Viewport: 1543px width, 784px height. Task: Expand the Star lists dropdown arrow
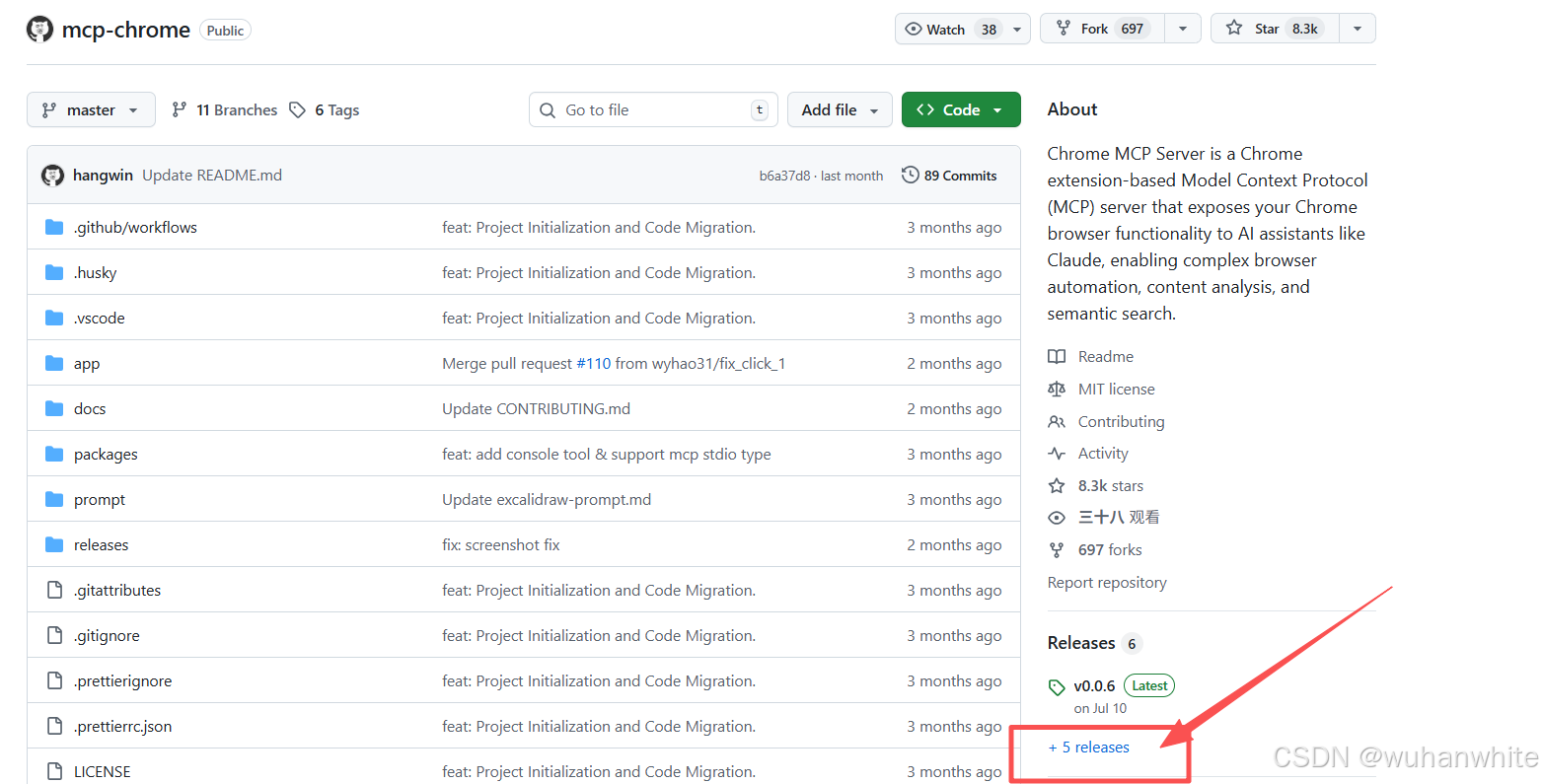1358,29
